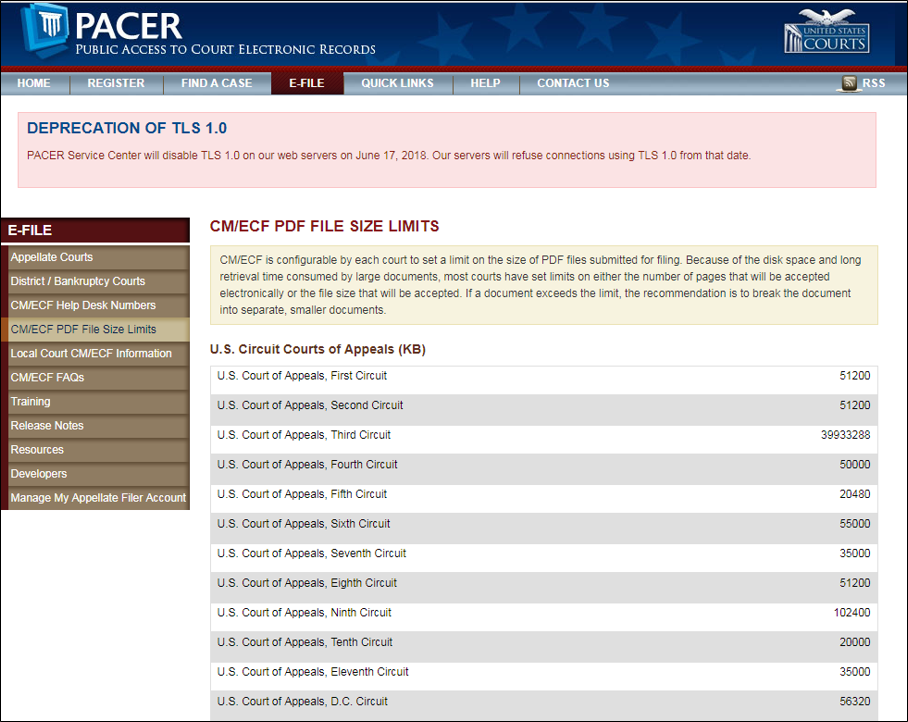
Task: Click the First Circuit row's 51200 value
Action: [x=855, y=376]
